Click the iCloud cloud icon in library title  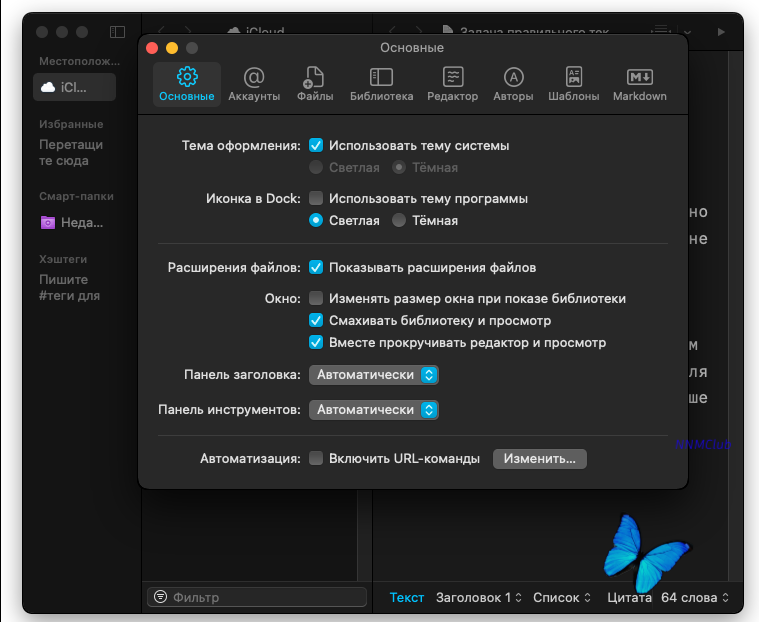pyautogui.click(x=234, y=30)
